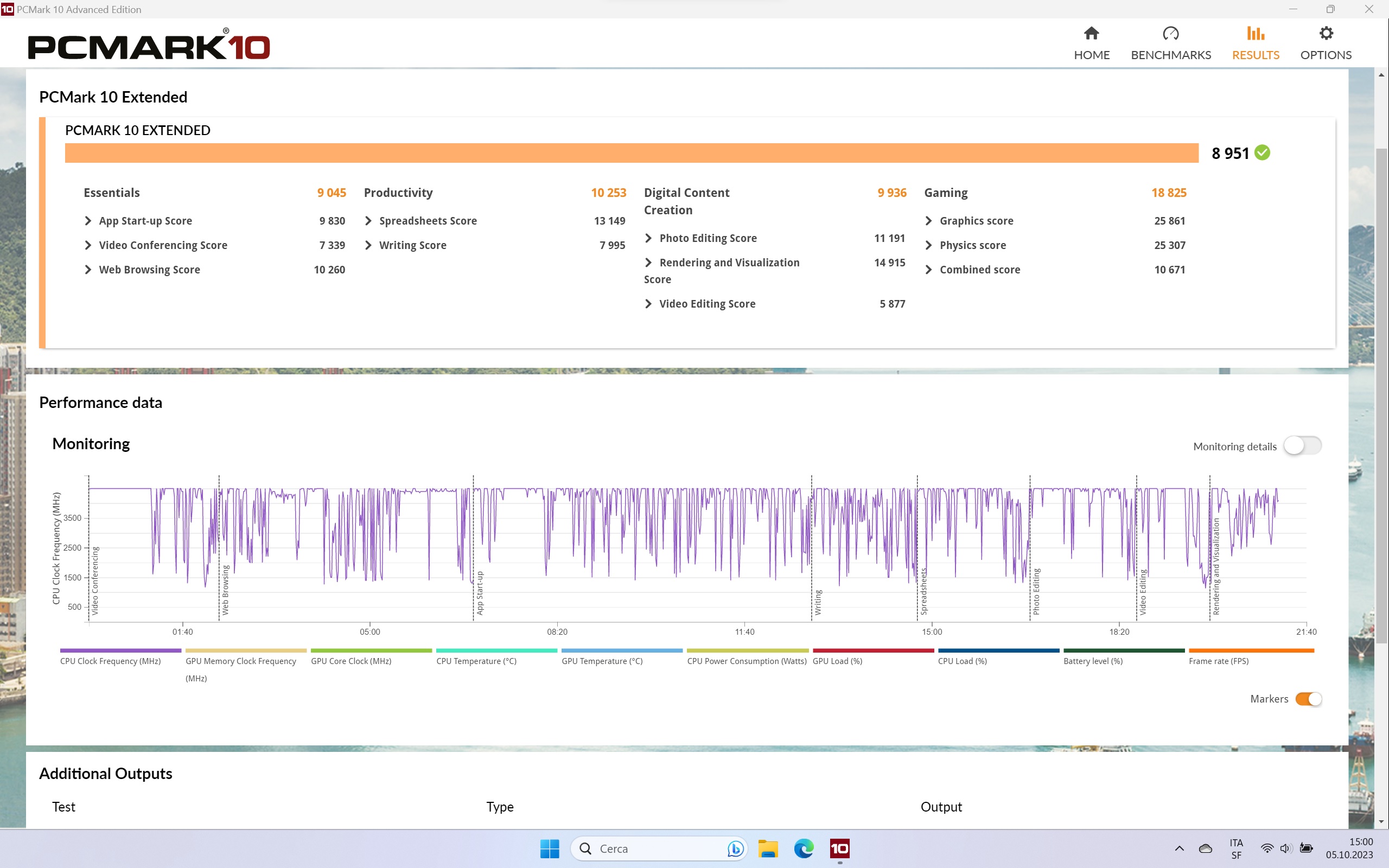Screen dimensions: 1389x868
Task: Click the ITA SF language indicator
Action: pyautogui.click(x=1237, y=848)
